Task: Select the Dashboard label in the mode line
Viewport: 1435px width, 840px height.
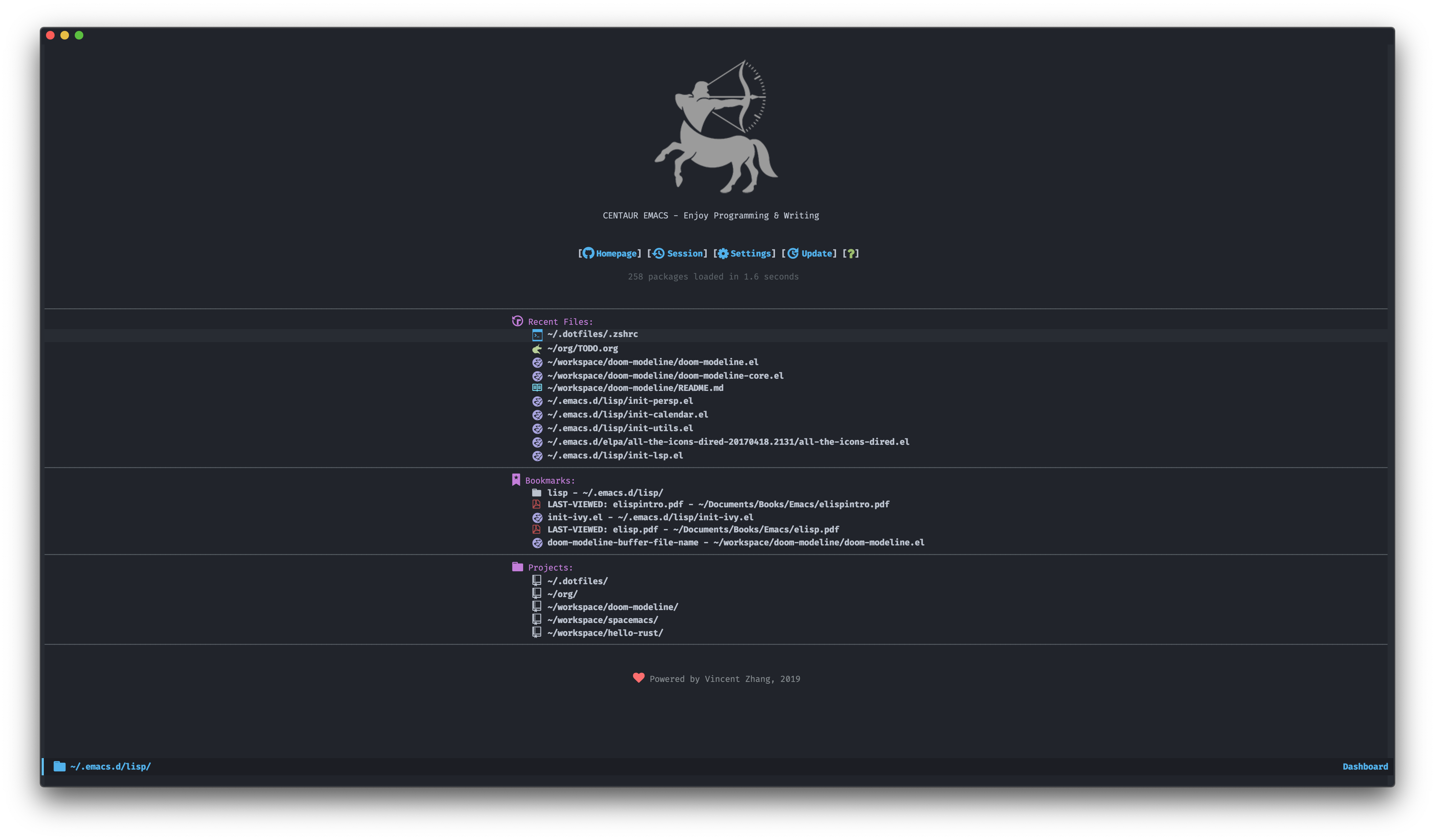Action: click(x=1365, y=767)
